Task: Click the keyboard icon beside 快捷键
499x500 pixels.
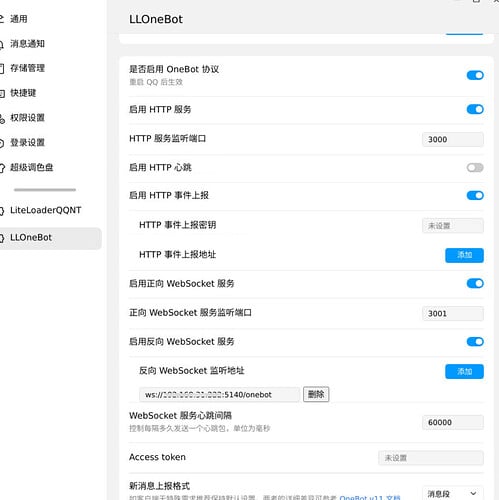Action: (x=2, y=94)
